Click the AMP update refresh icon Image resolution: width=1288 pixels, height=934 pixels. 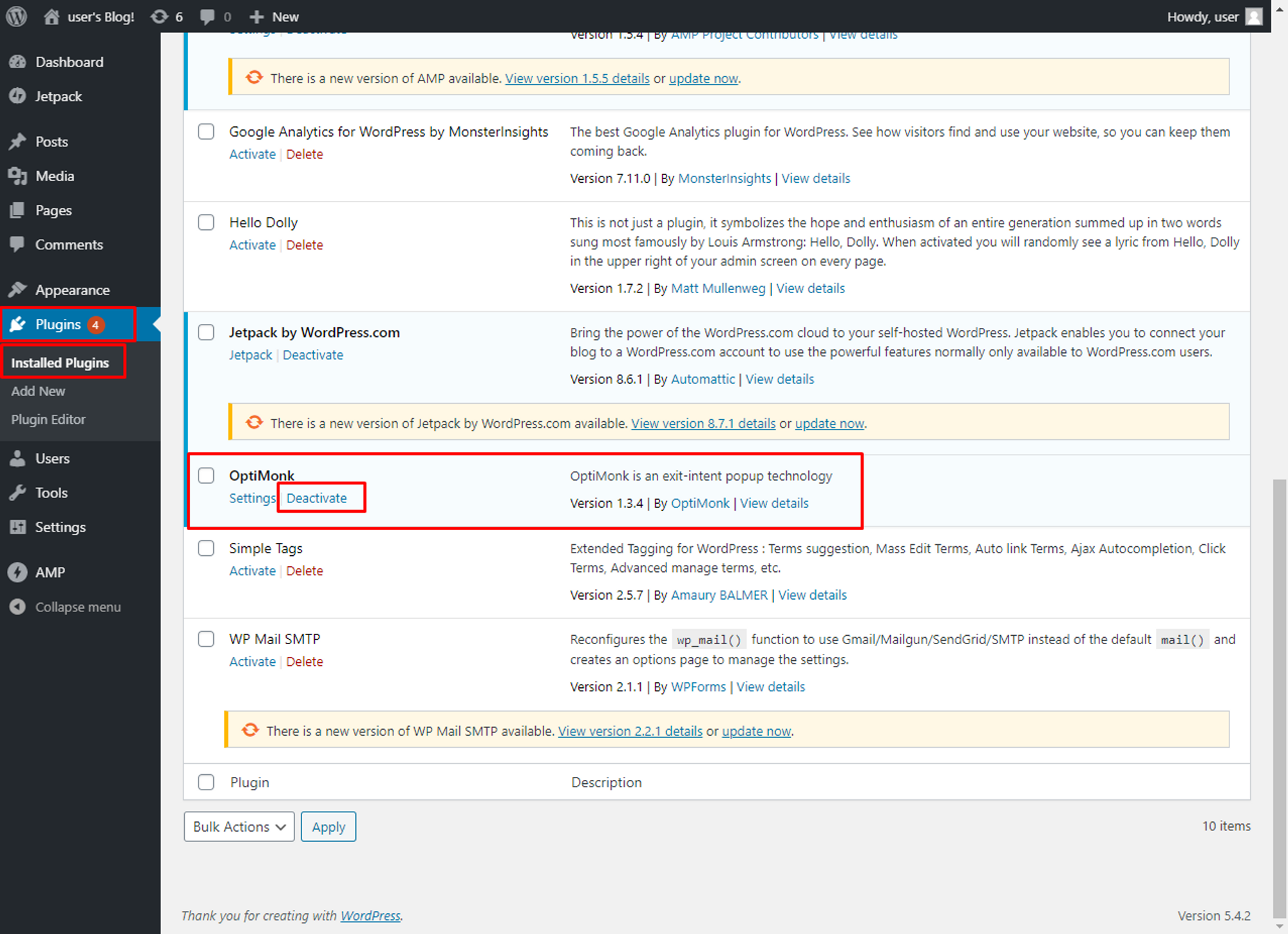tap(254, 77)
